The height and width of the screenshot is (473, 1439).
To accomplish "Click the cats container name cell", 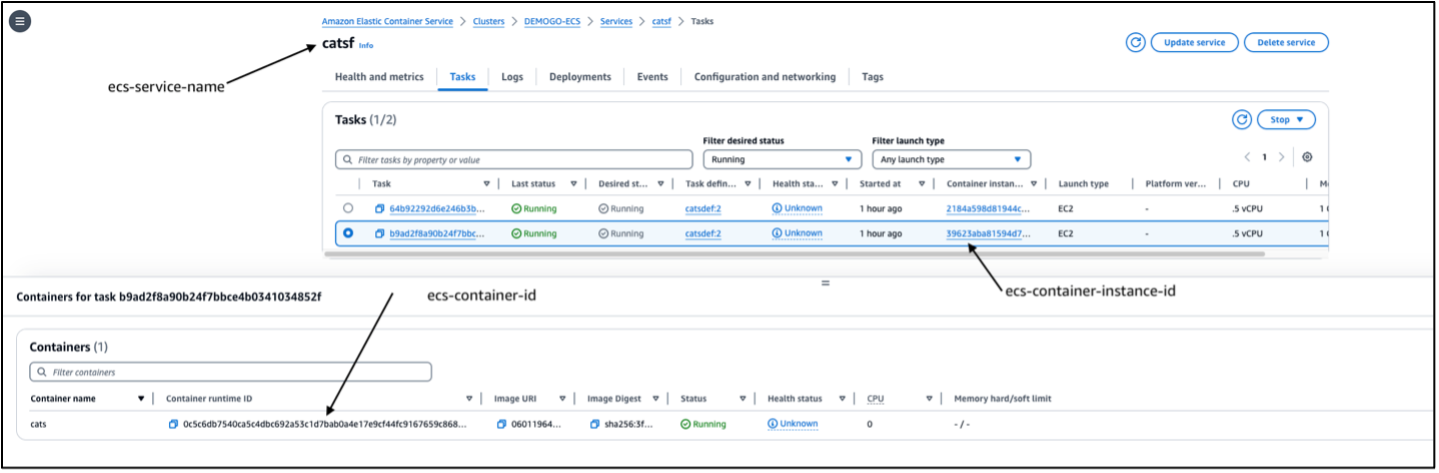I will 38,424.
